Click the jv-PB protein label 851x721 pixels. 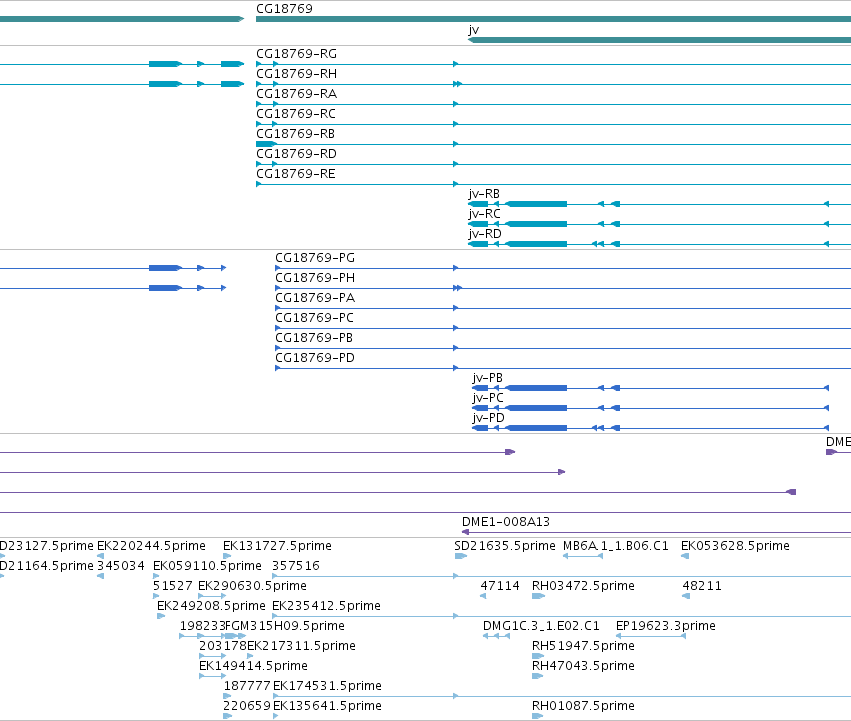[487, 378]
